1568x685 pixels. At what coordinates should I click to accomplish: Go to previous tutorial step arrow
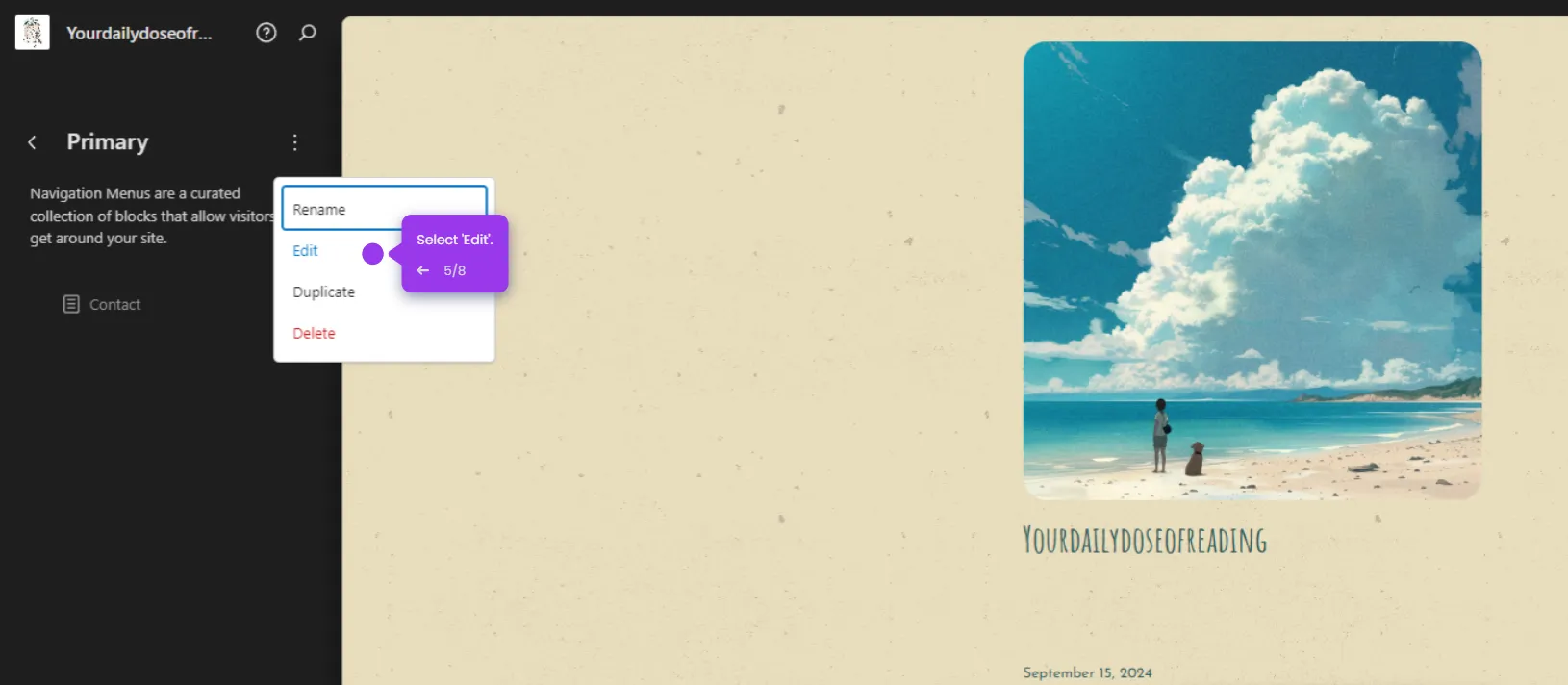pyautogui.click(x=423, y=270)
